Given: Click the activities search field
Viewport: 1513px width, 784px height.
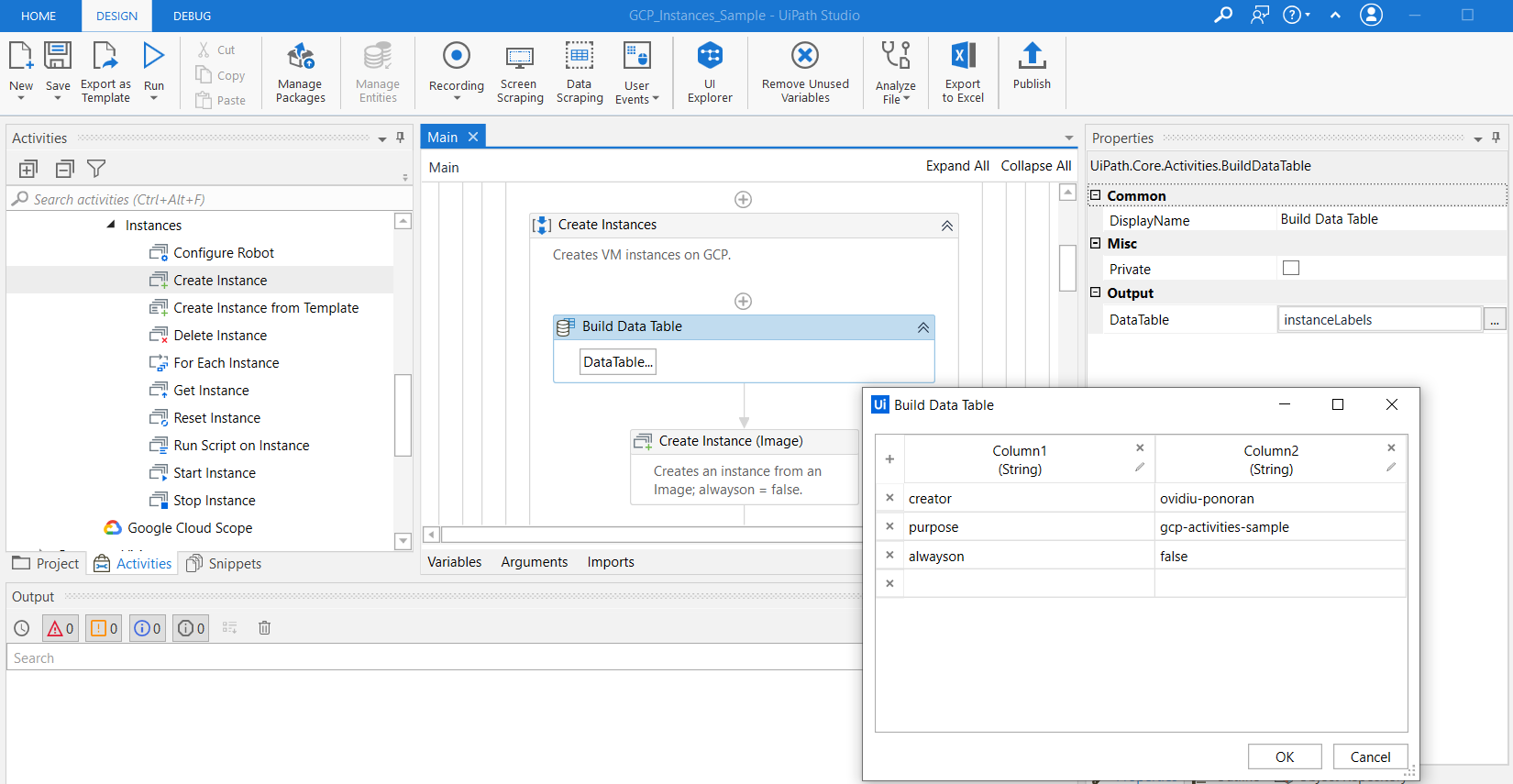Looking at the screenshot, I should tap(209, 199).
